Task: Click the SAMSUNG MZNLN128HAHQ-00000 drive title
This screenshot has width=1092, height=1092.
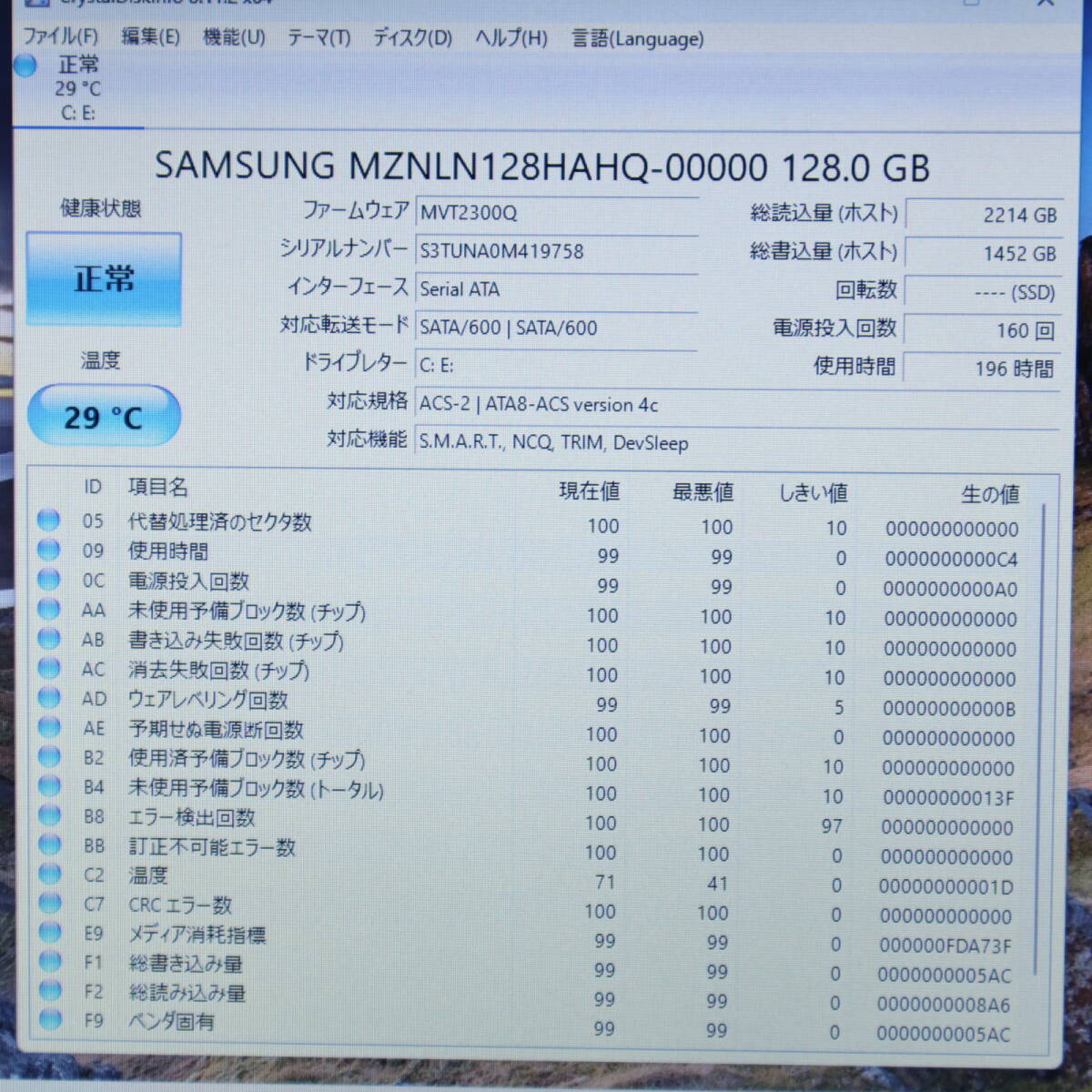Action: [542, 167]
